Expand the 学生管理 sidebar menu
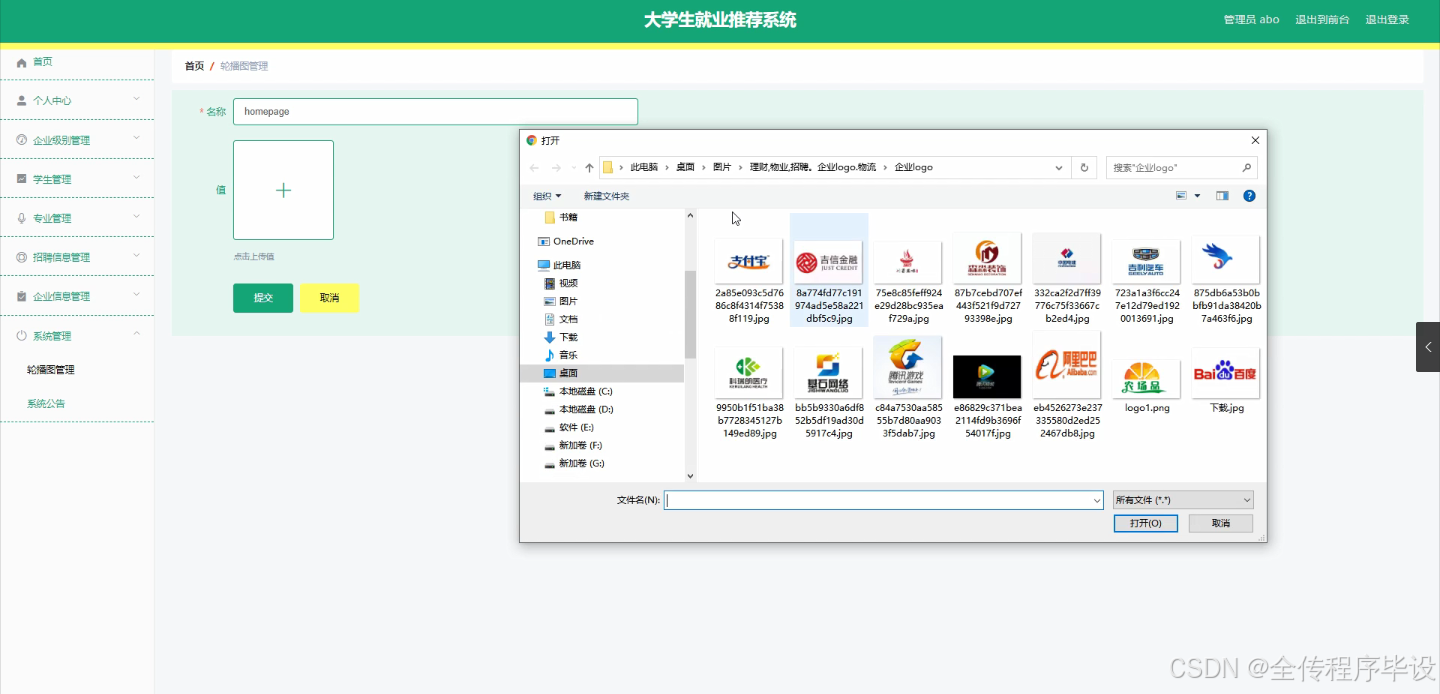The width and height of the screenshot is (1440, 694). click(x=77, y=179)
